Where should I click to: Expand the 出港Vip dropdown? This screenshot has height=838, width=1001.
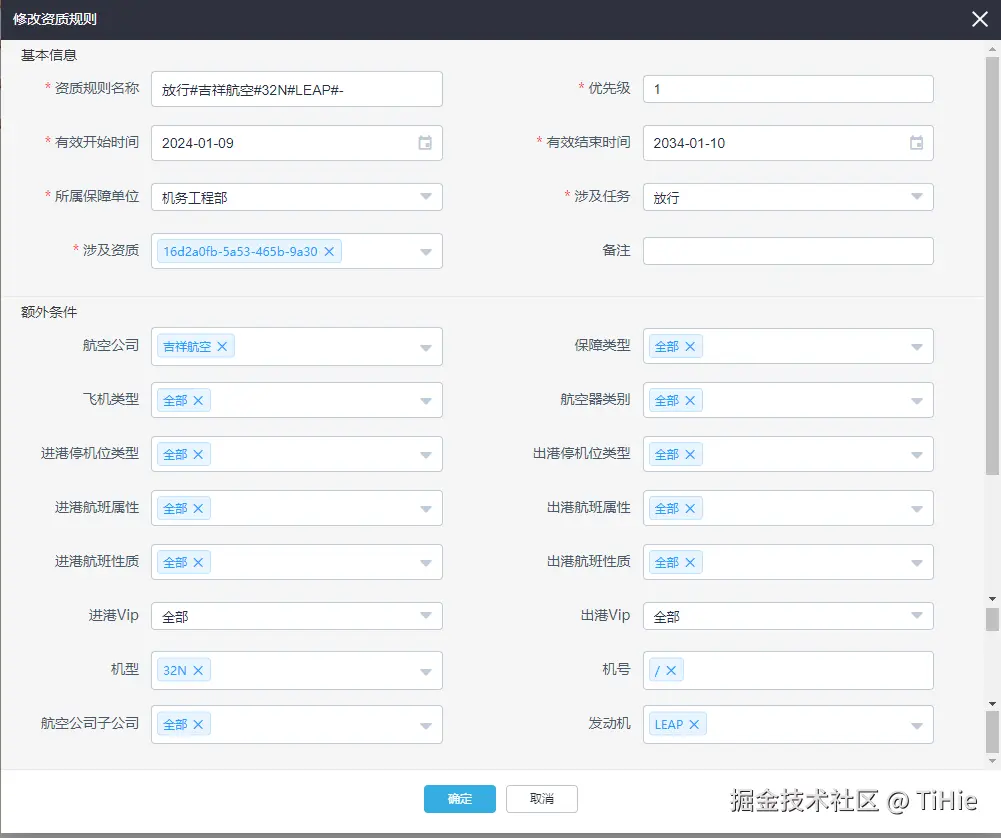click(x=917, y=615)
